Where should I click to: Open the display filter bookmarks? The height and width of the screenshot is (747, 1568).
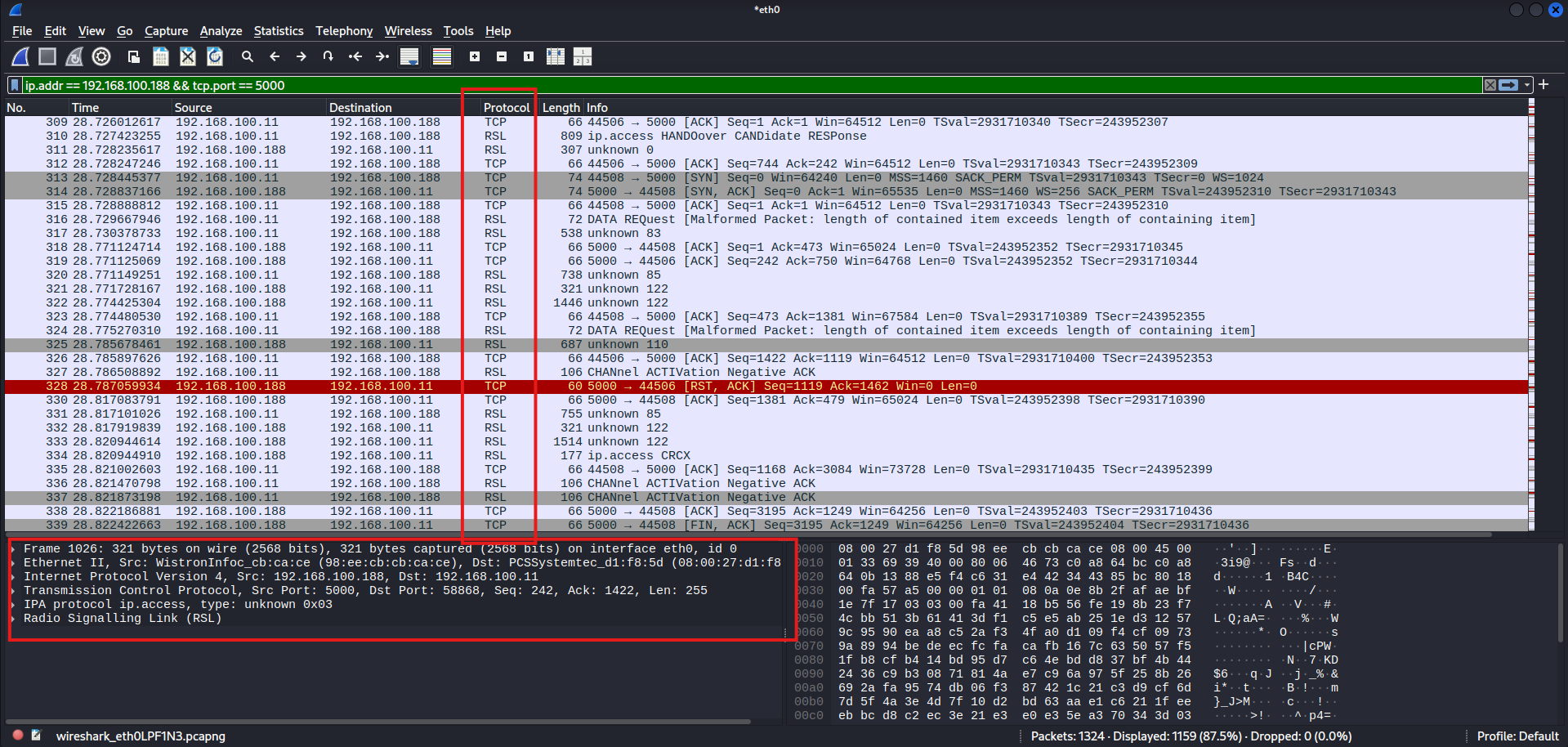pos(15,85)
